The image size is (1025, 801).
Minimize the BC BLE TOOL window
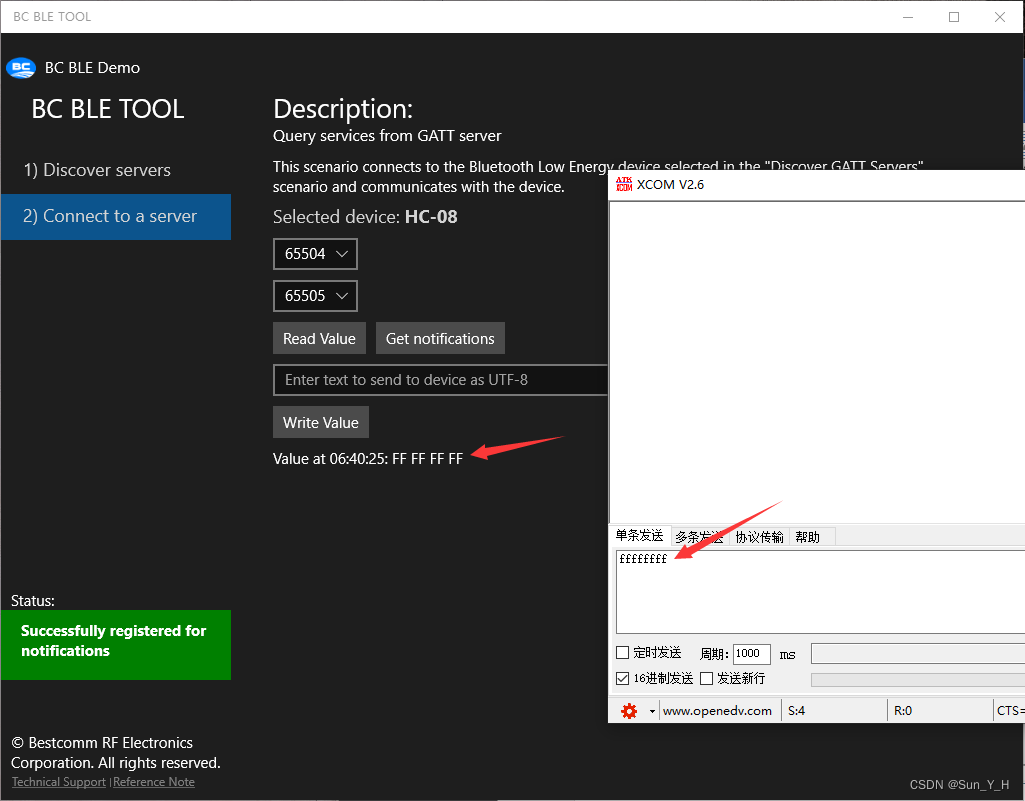tap(908, 17)
